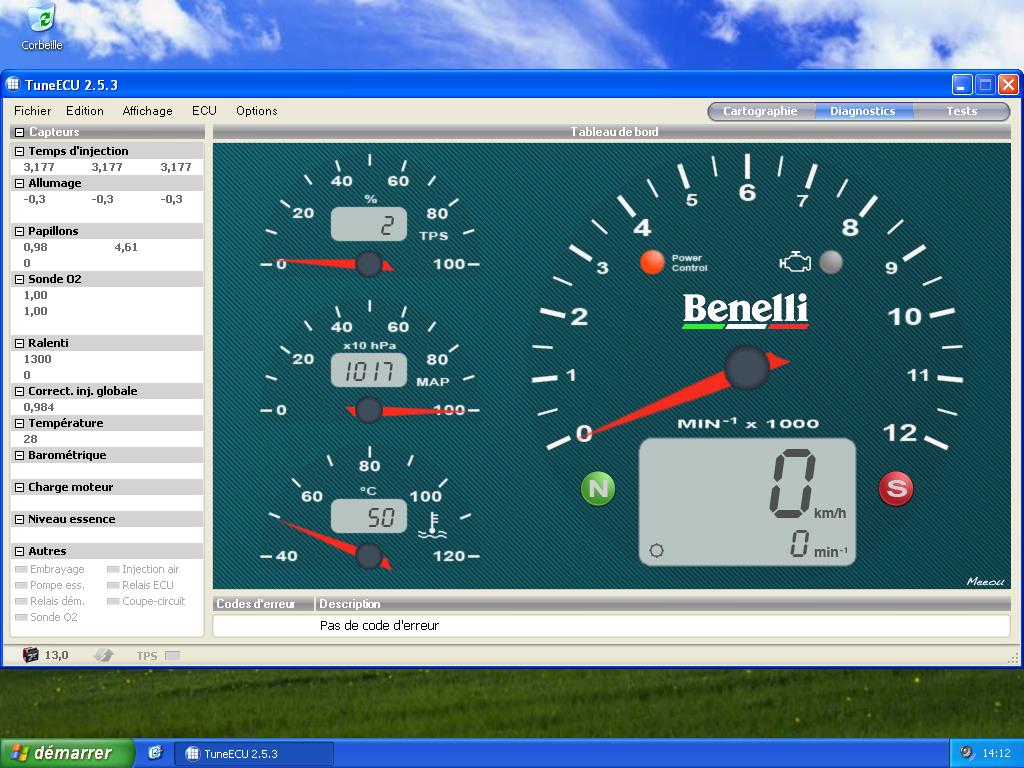Collapse the Correct. inj. globale section
The width and height of the screenshot is (1024, 768).
pos(20,392)
